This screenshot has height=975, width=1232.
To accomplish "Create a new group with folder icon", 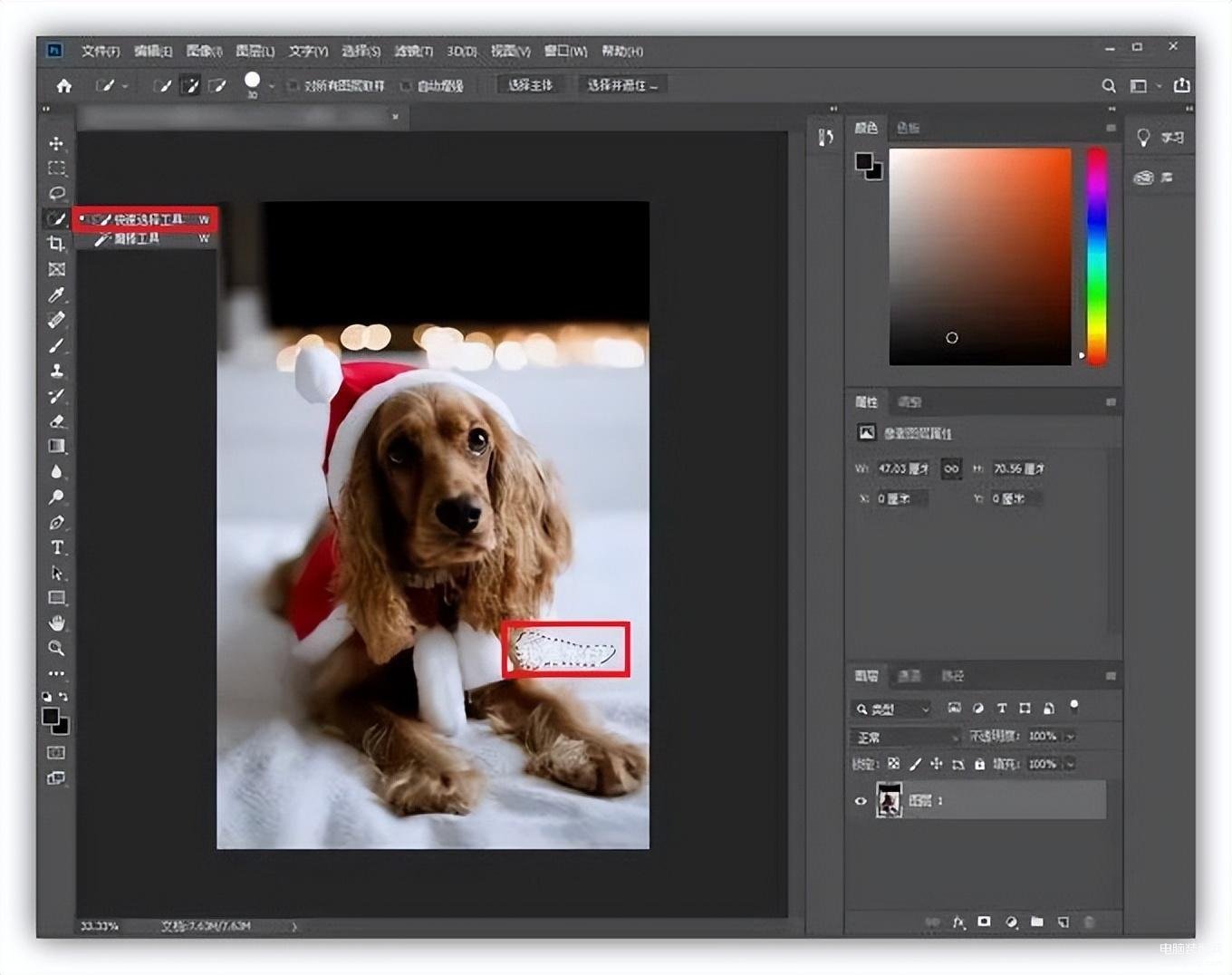I will coord(1037,922).
